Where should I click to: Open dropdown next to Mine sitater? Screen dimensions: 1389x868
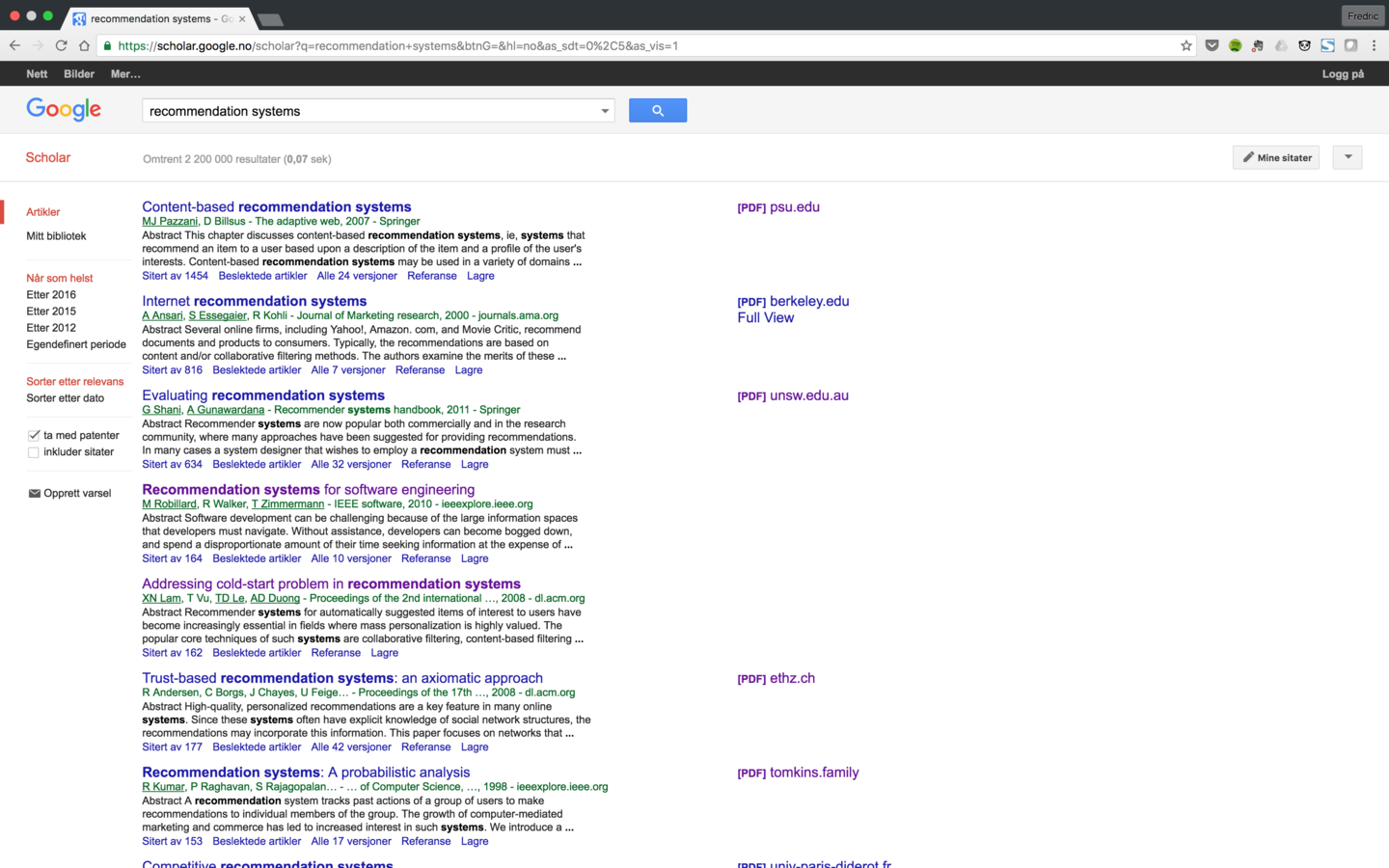click(1348, 157)
